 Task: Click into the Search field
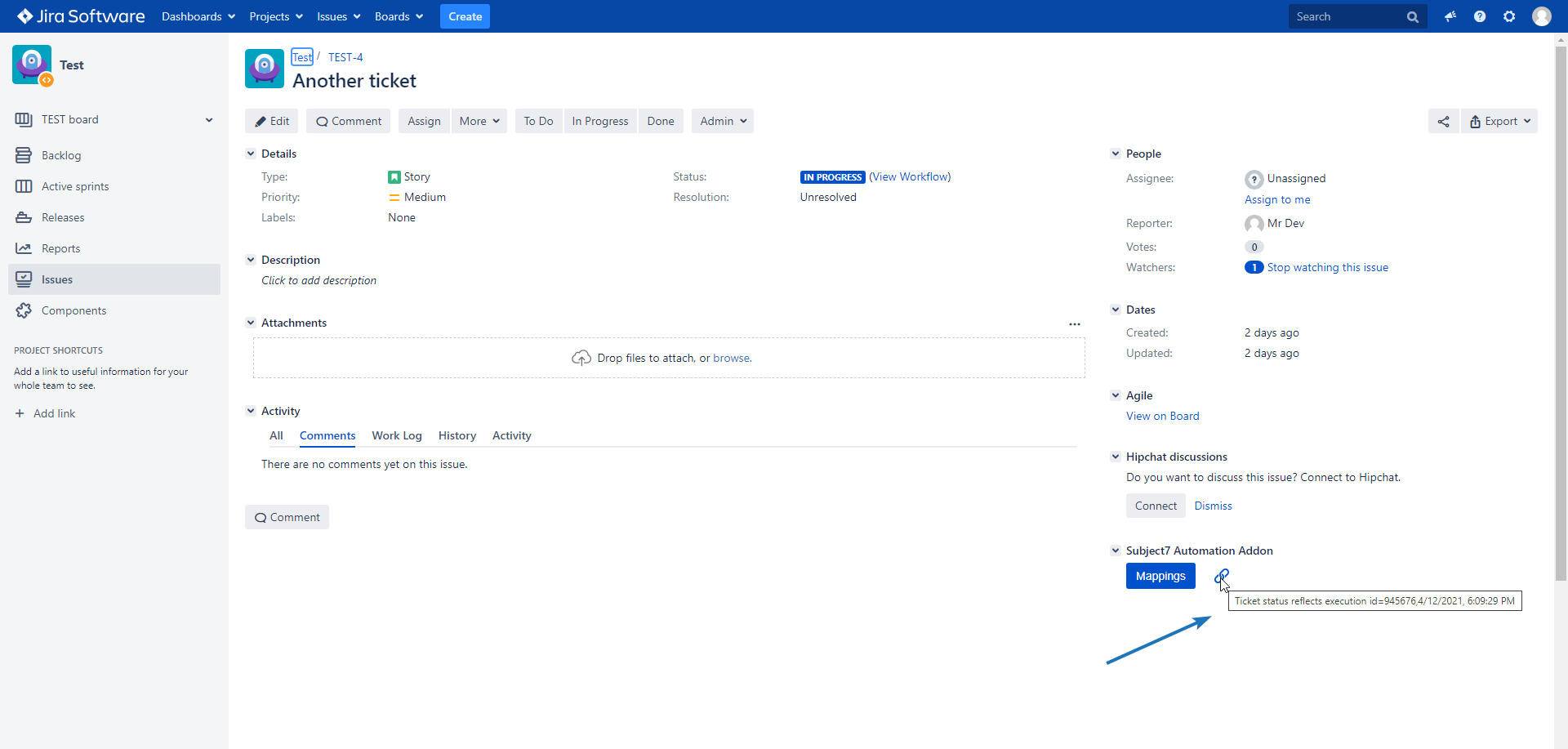tap(1347, 16)
